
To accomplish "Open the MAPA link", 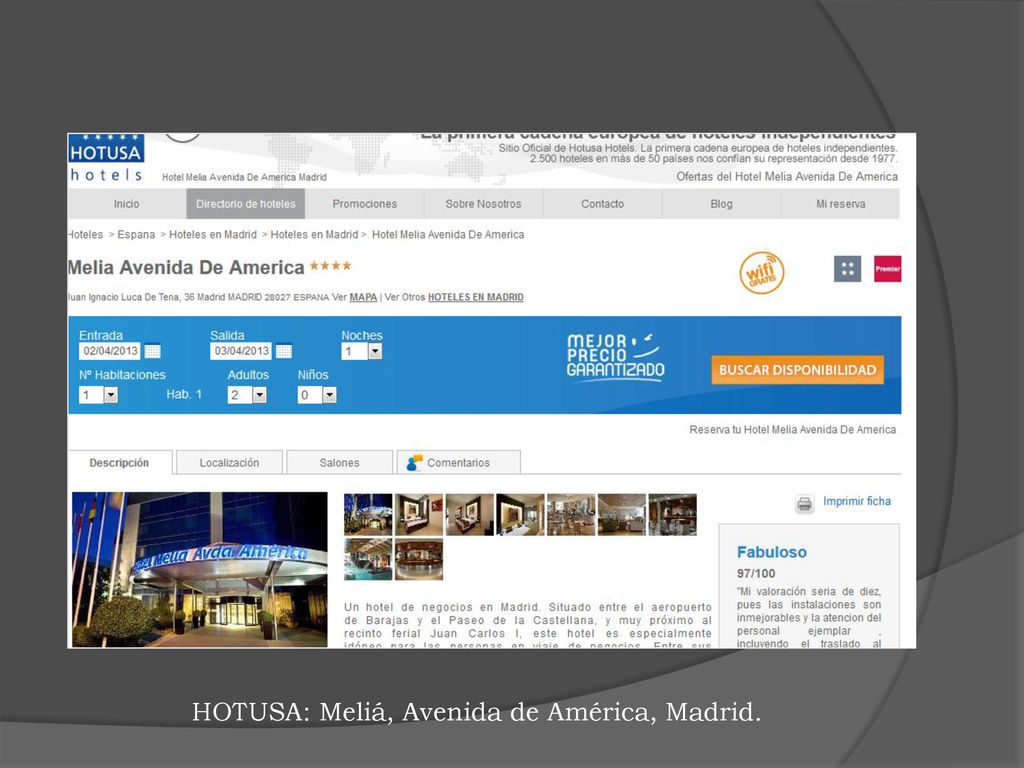I will tap(363, 297).
